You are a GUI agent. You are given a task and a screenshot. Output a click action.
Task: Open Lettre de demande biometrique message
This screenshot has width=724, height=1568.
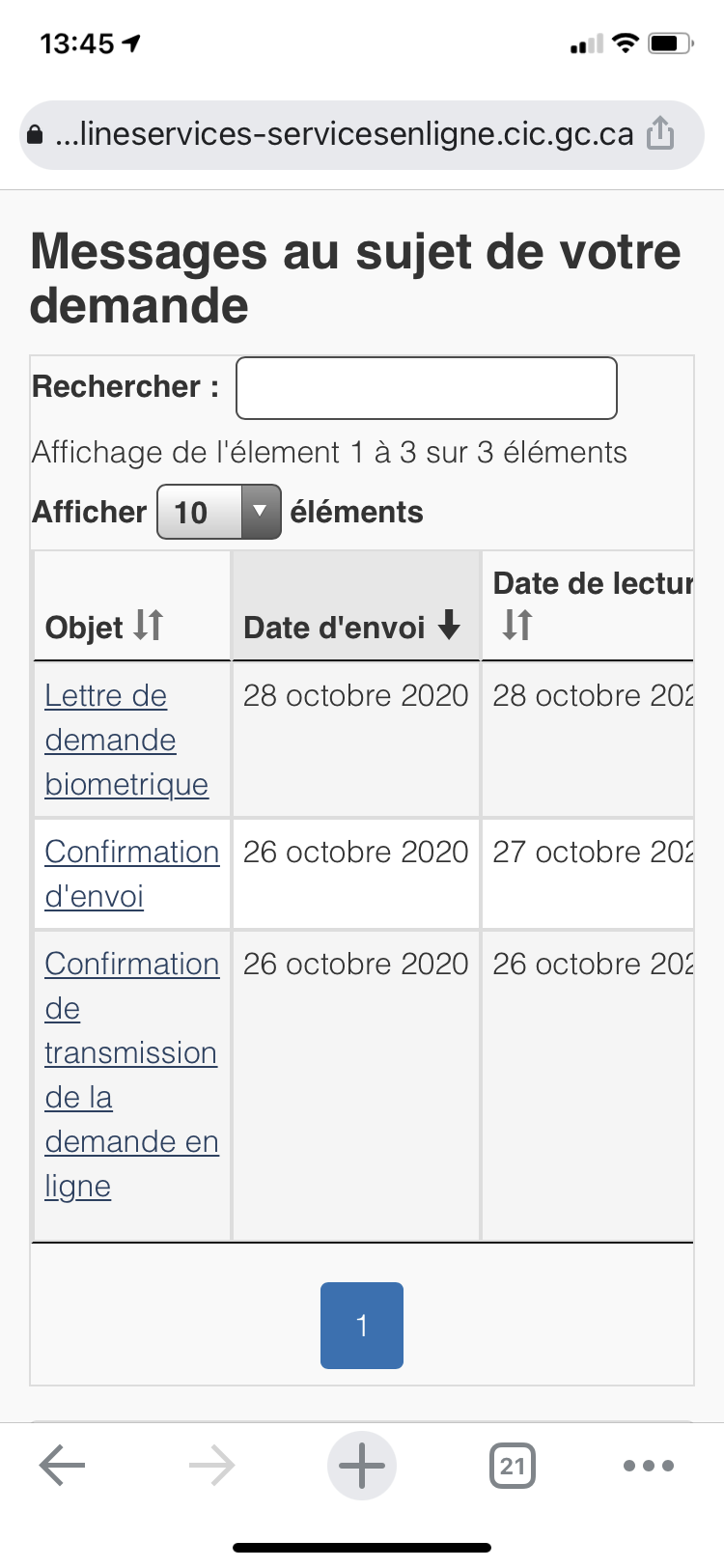pos(125,740)
